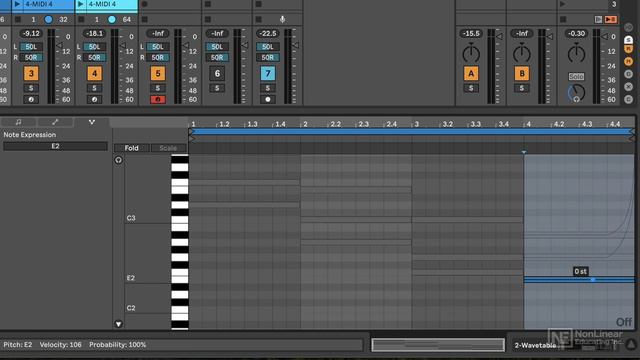The image size is (640, 360).
Task: Click track 3 volume fader handle
Action: tap(60, 45)
